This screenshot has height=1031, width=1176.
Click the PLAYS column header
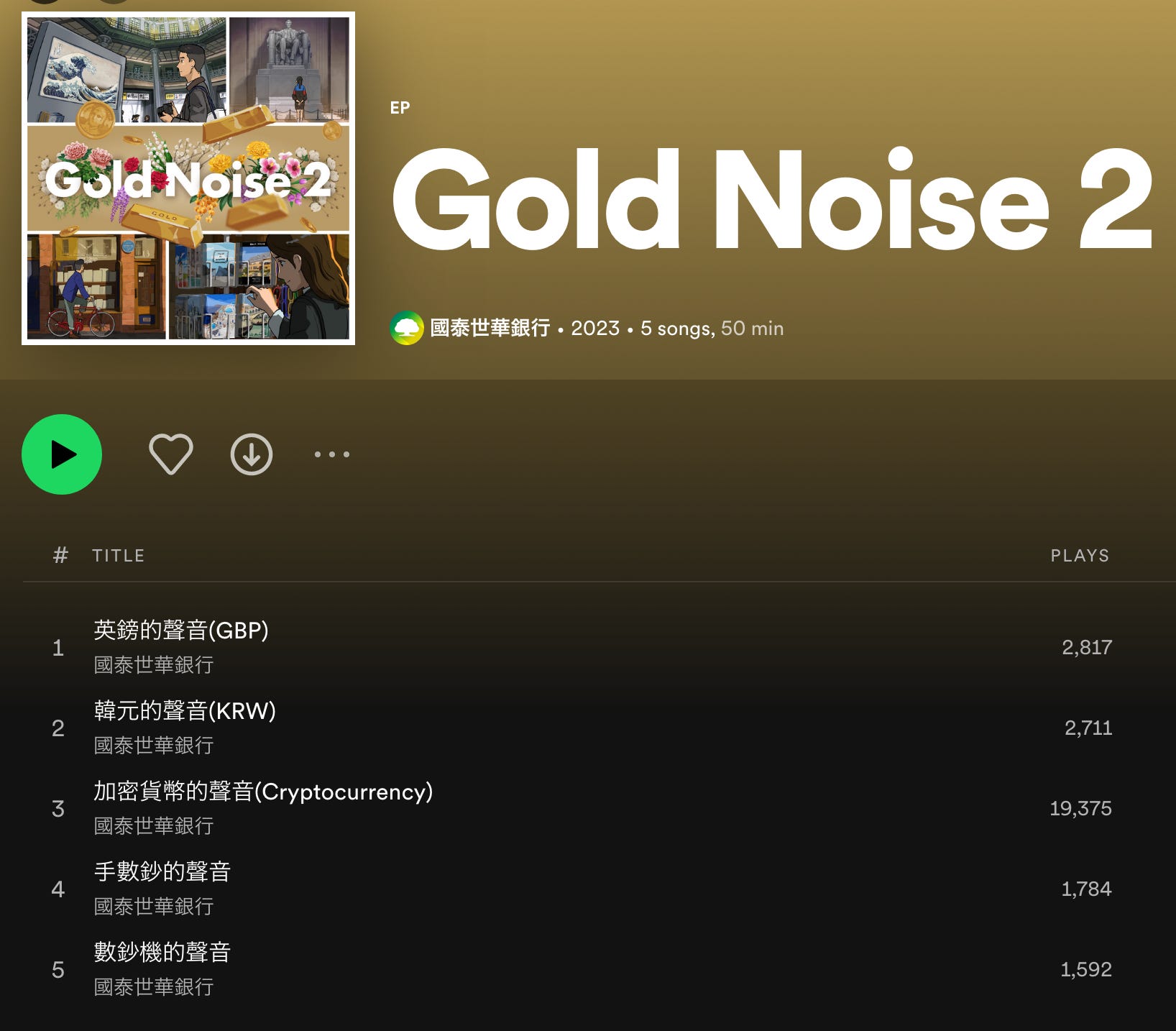1080,556
